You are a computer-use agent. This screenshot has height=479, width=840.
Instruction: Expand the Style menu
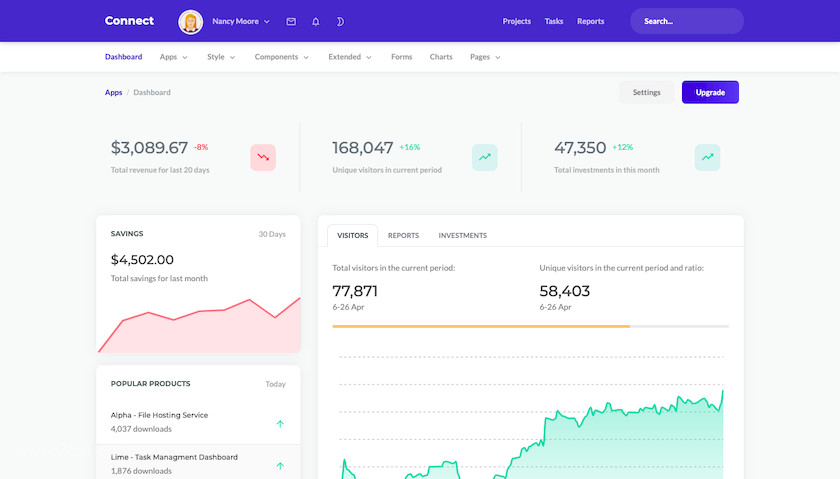pos(221,57)
